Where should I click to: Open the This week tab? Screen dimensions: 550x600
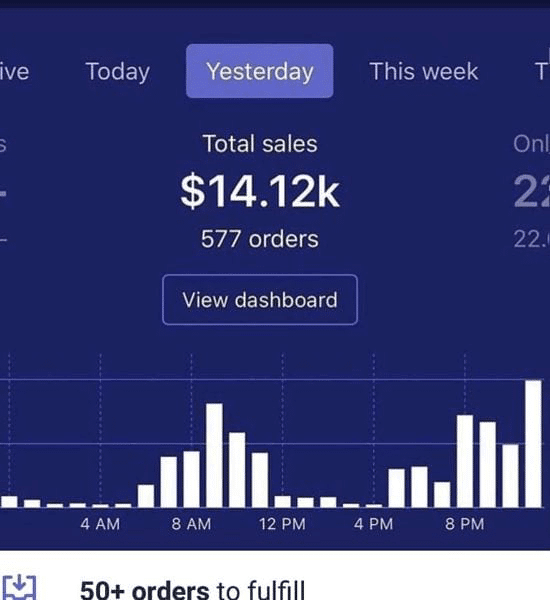[424, 72]
